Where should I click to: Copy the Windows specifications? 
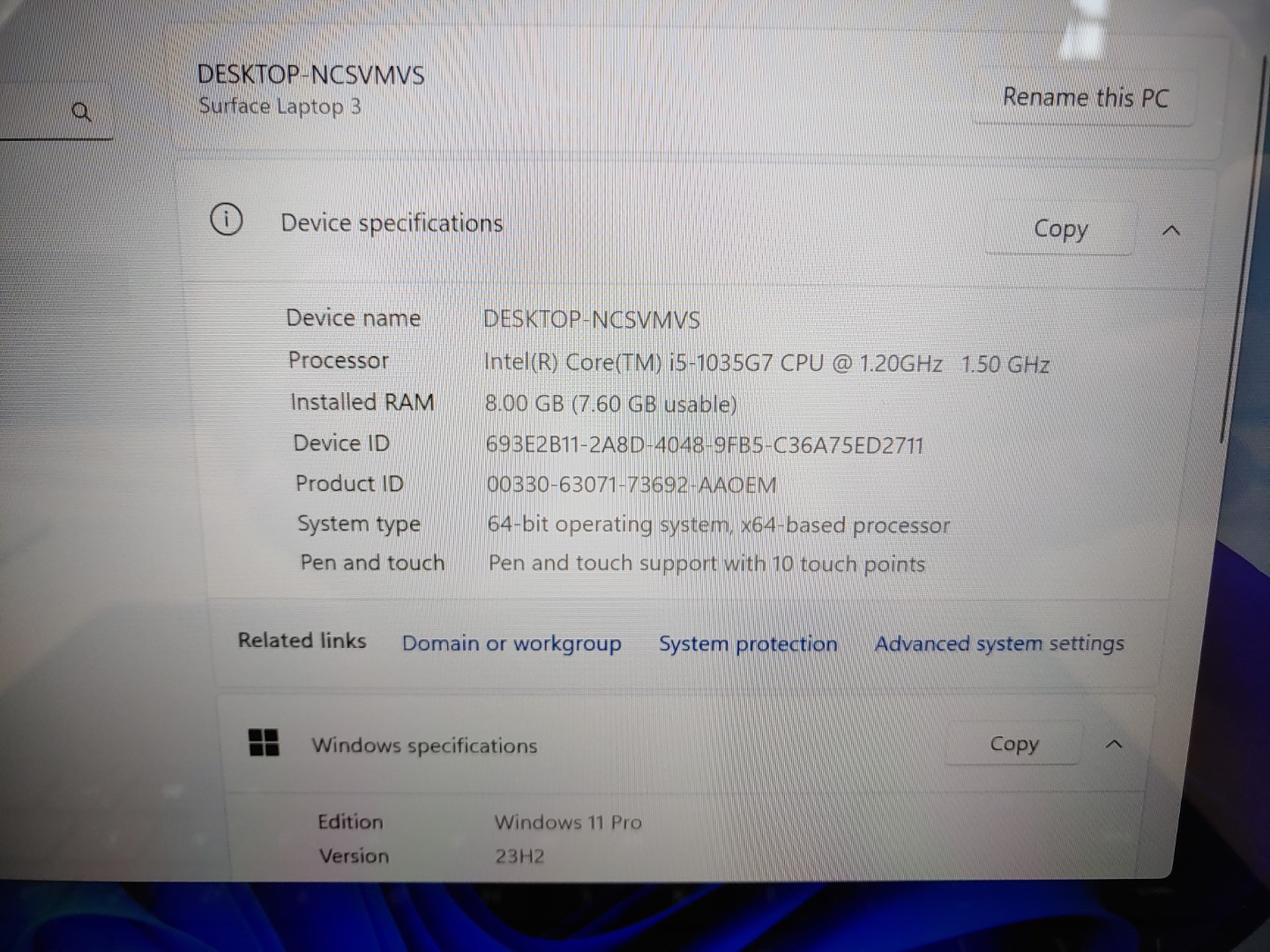(1014, 744)
